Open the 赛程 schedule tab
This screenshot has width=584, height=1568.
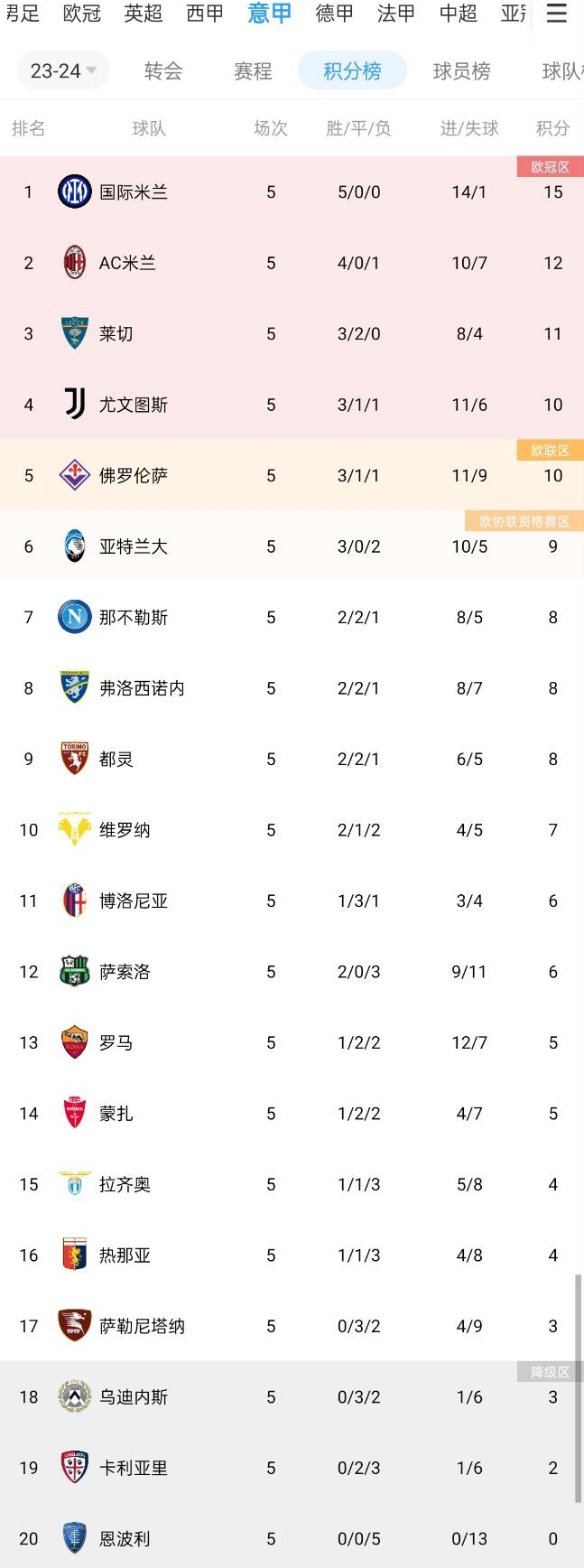coord(253,70)
